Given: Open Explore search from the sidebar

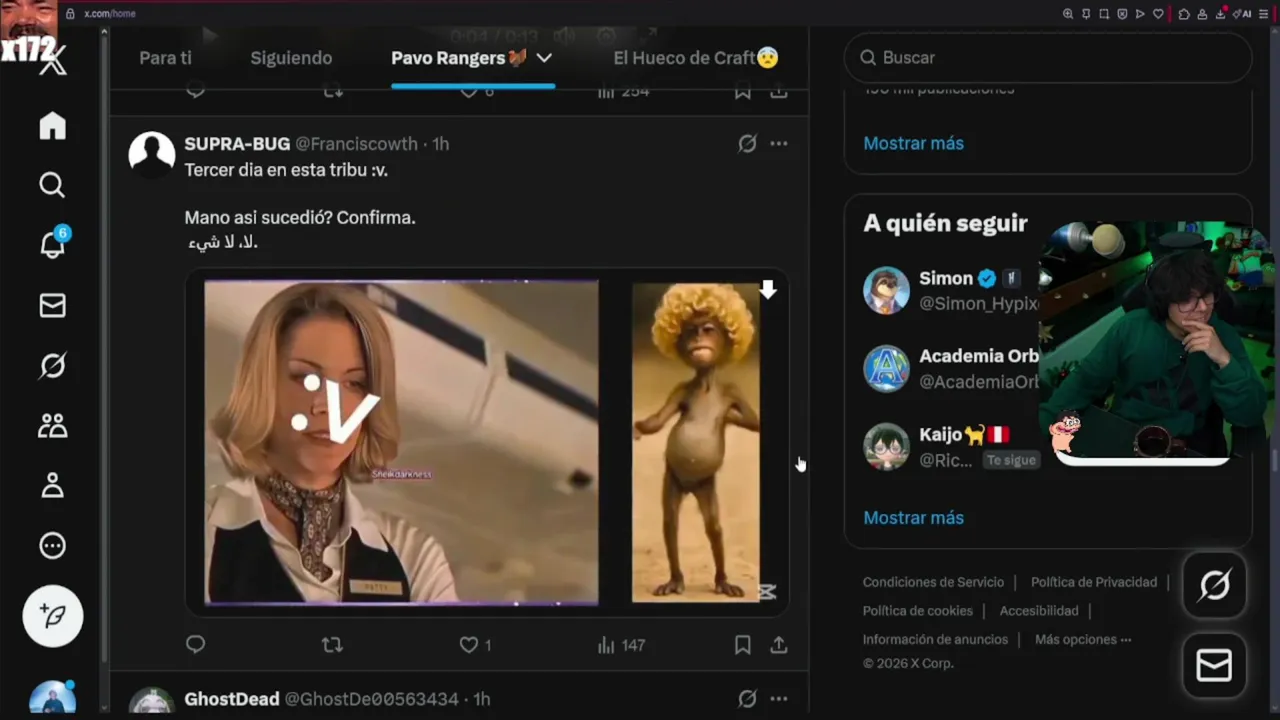Looking at the screenshot, I should [x=52, y=185].
